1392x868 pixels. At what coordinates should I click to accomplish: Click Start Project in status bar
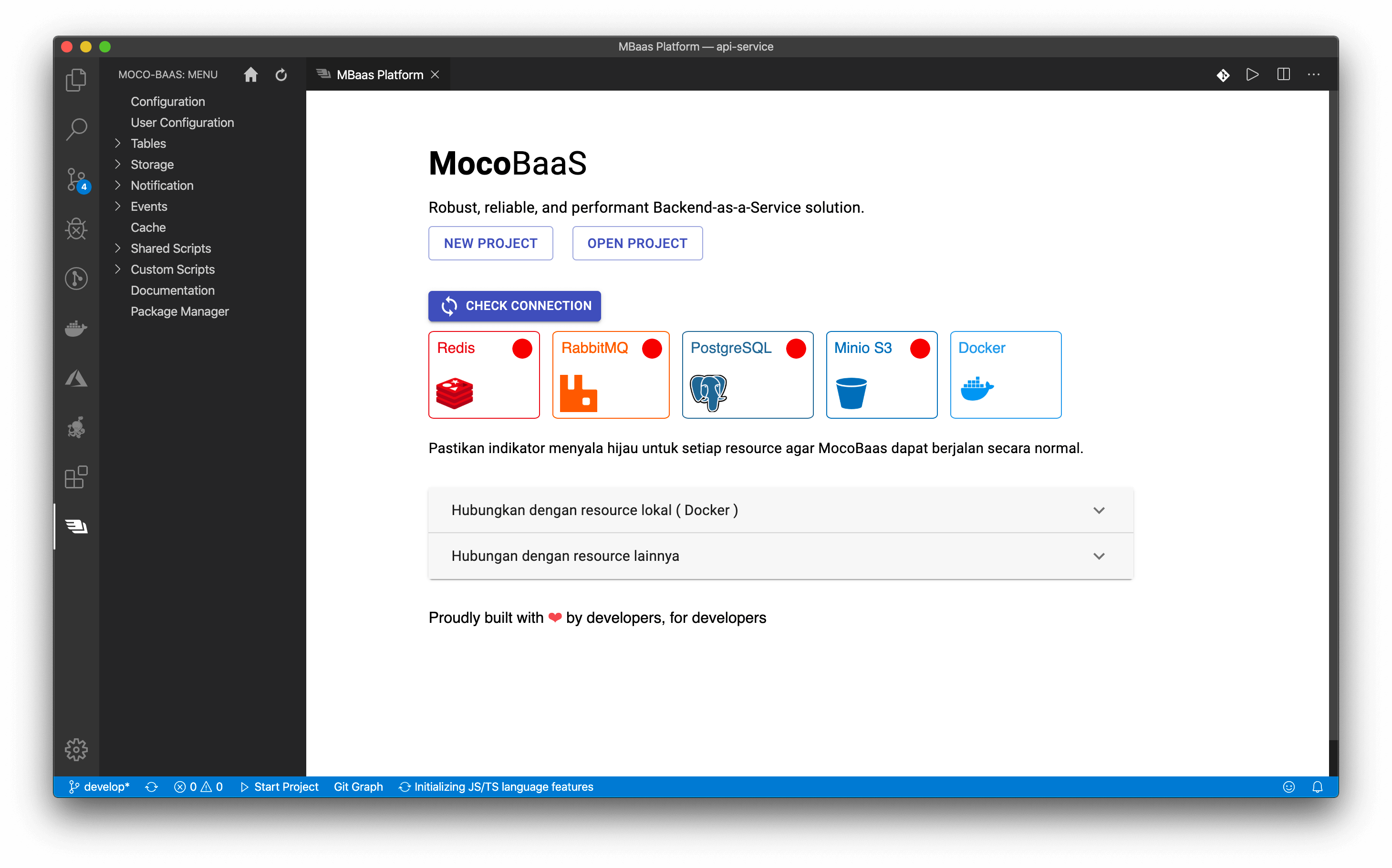(279, 786)
